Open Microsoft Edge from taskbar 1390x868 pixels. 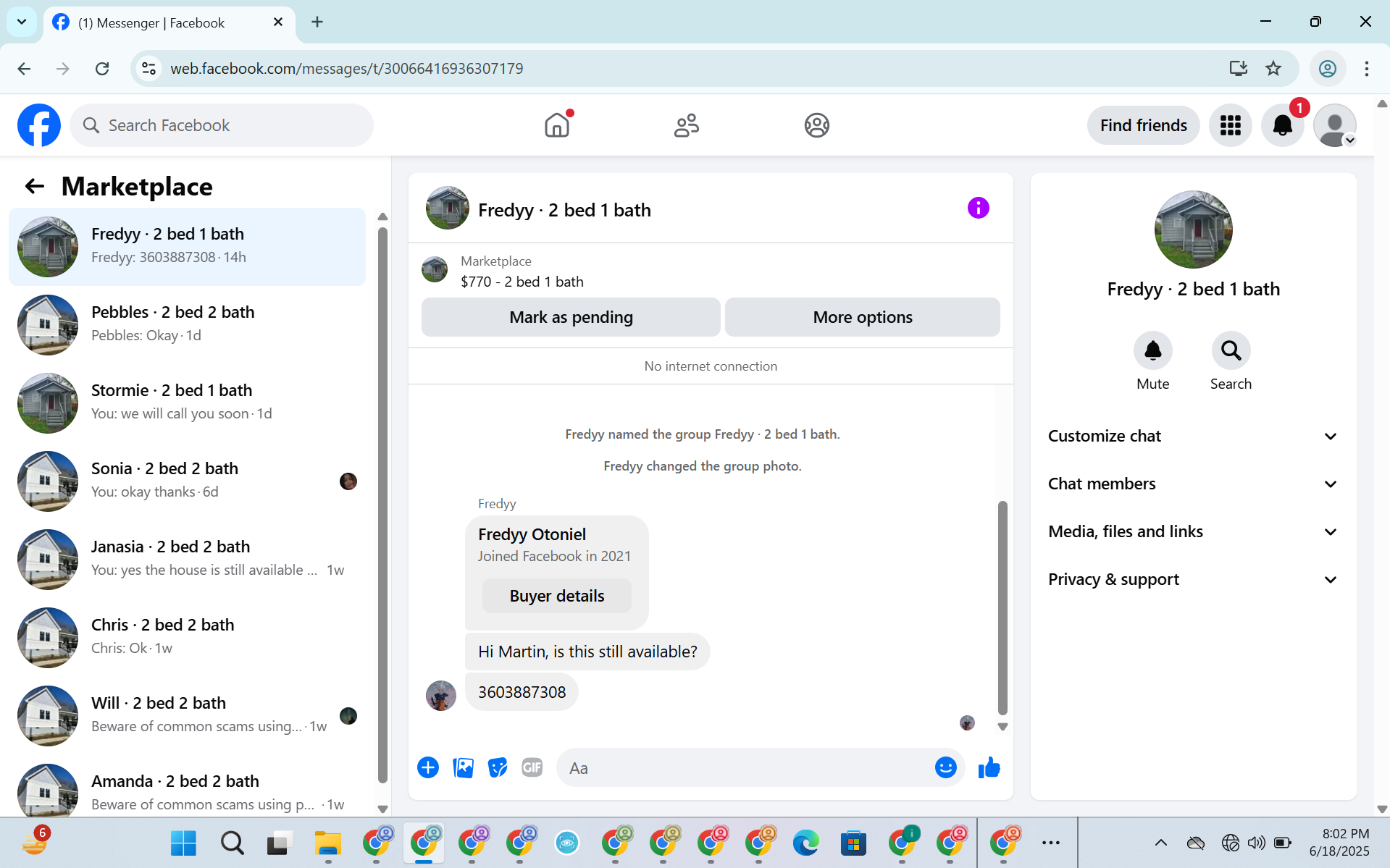[x=805, y=843]
